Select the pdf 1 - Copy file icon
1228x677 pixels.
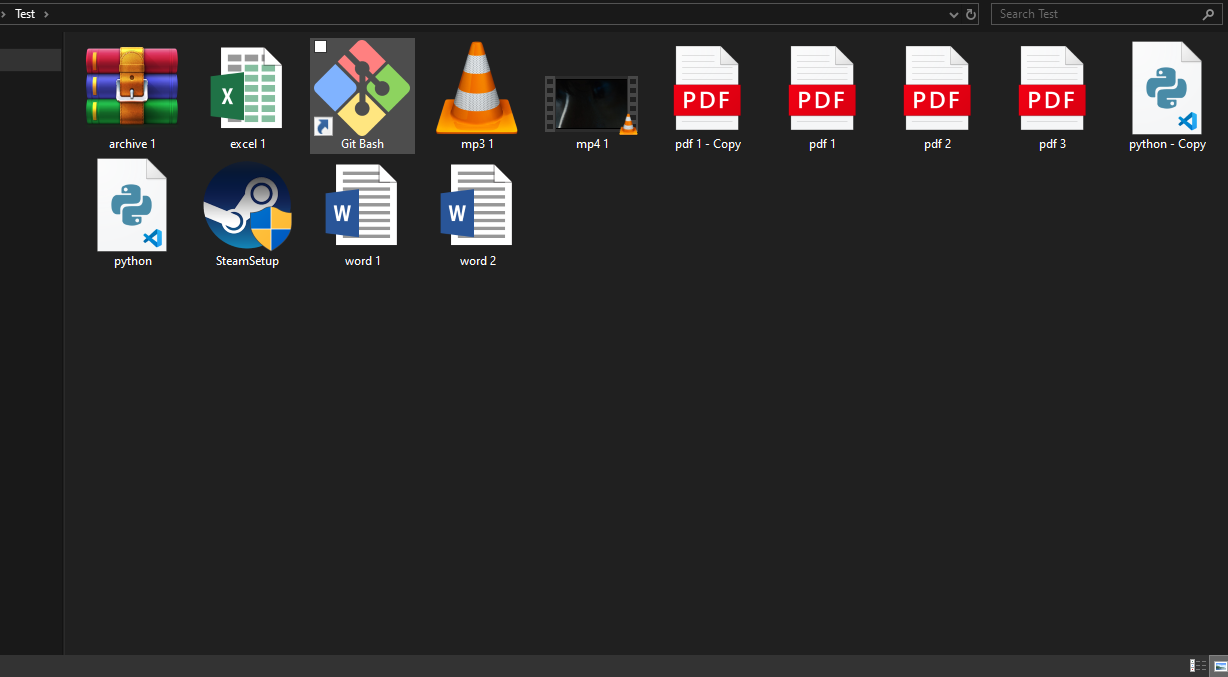[x=707, y=88]
